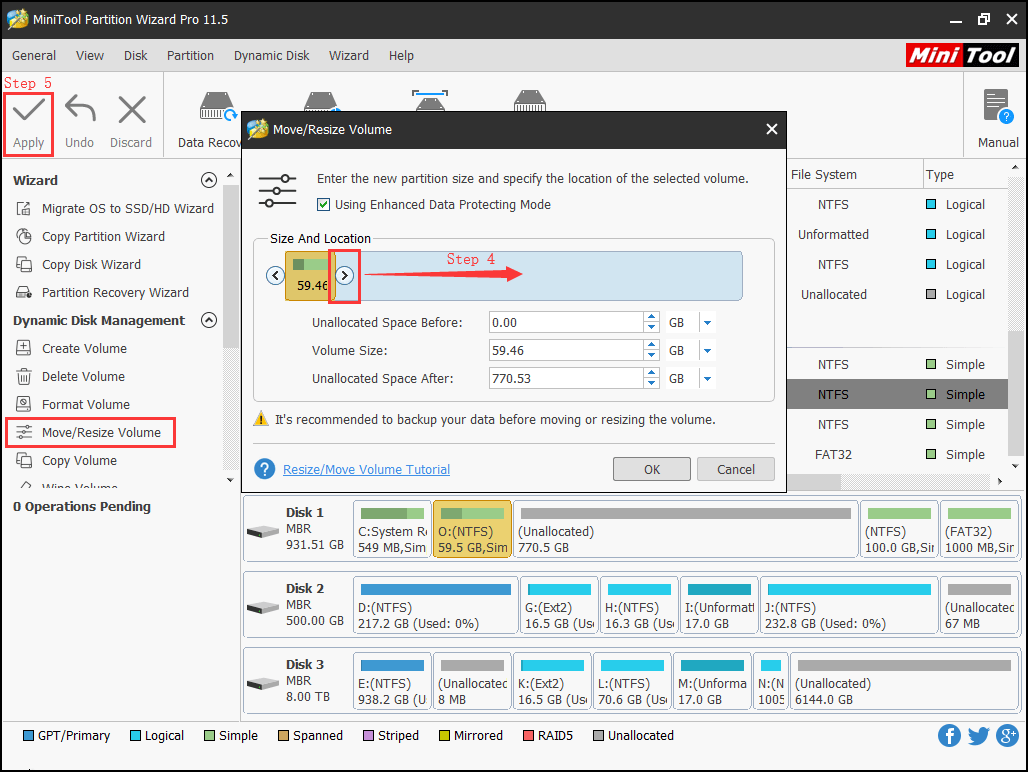The image size is (1028, 772).
Task: Click the left handle arrow on partition bar
Action: click(x=275, y=276)
